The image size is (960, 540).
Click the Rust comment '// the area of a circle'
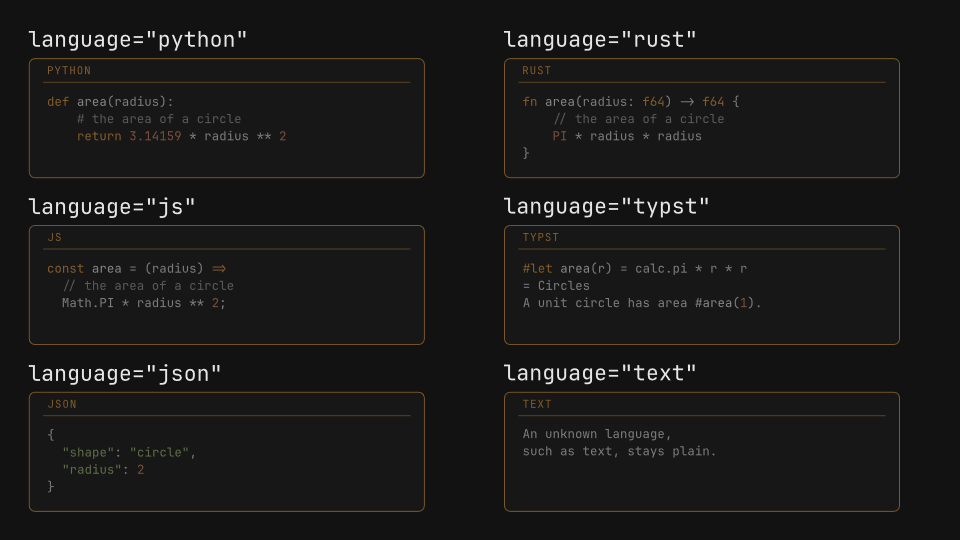639,119
